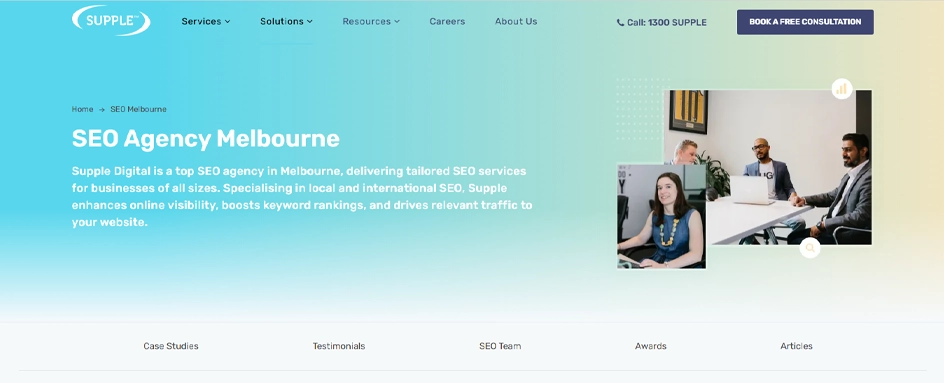The image size is (944, 383).
Task: Click the bar chart badge icon
Action: [x=842, y=89]
